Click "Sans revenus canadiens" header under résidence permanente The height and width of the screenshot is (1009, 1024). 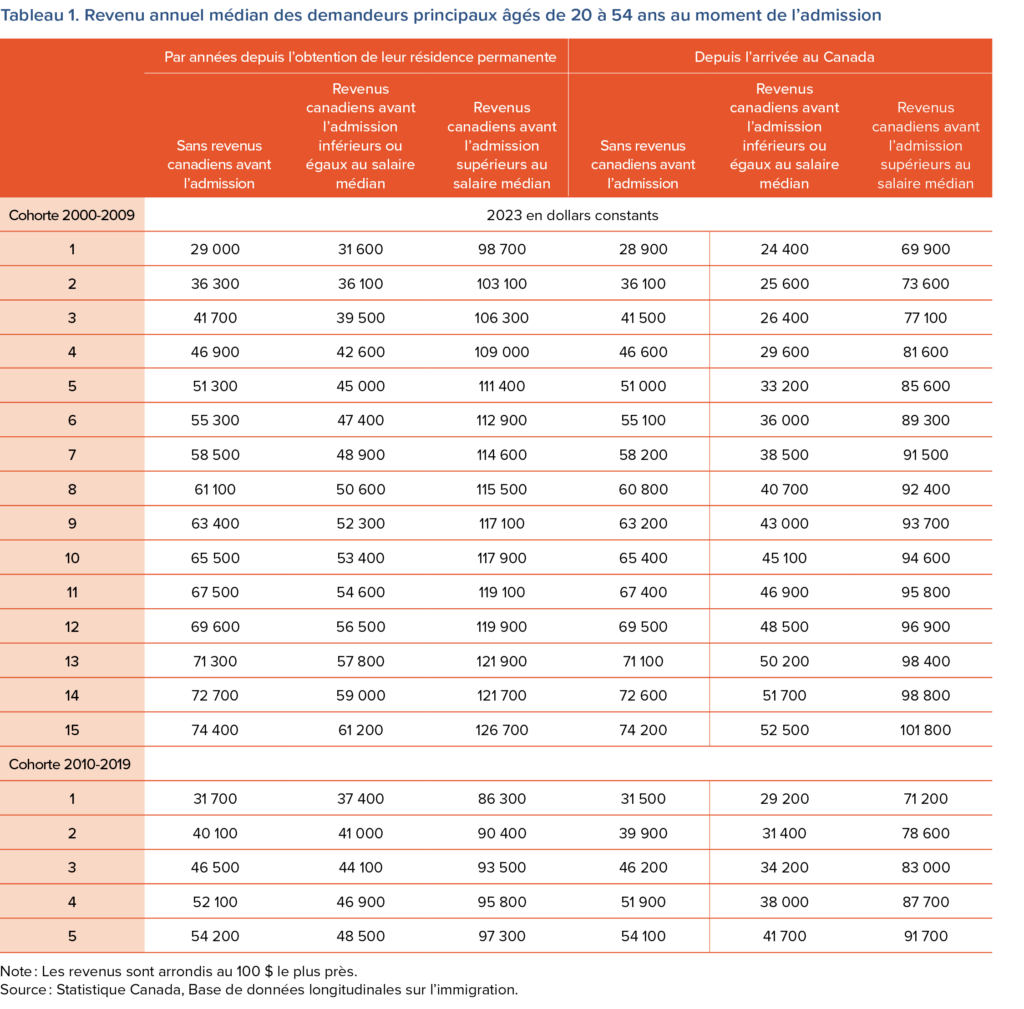point(219,164)
